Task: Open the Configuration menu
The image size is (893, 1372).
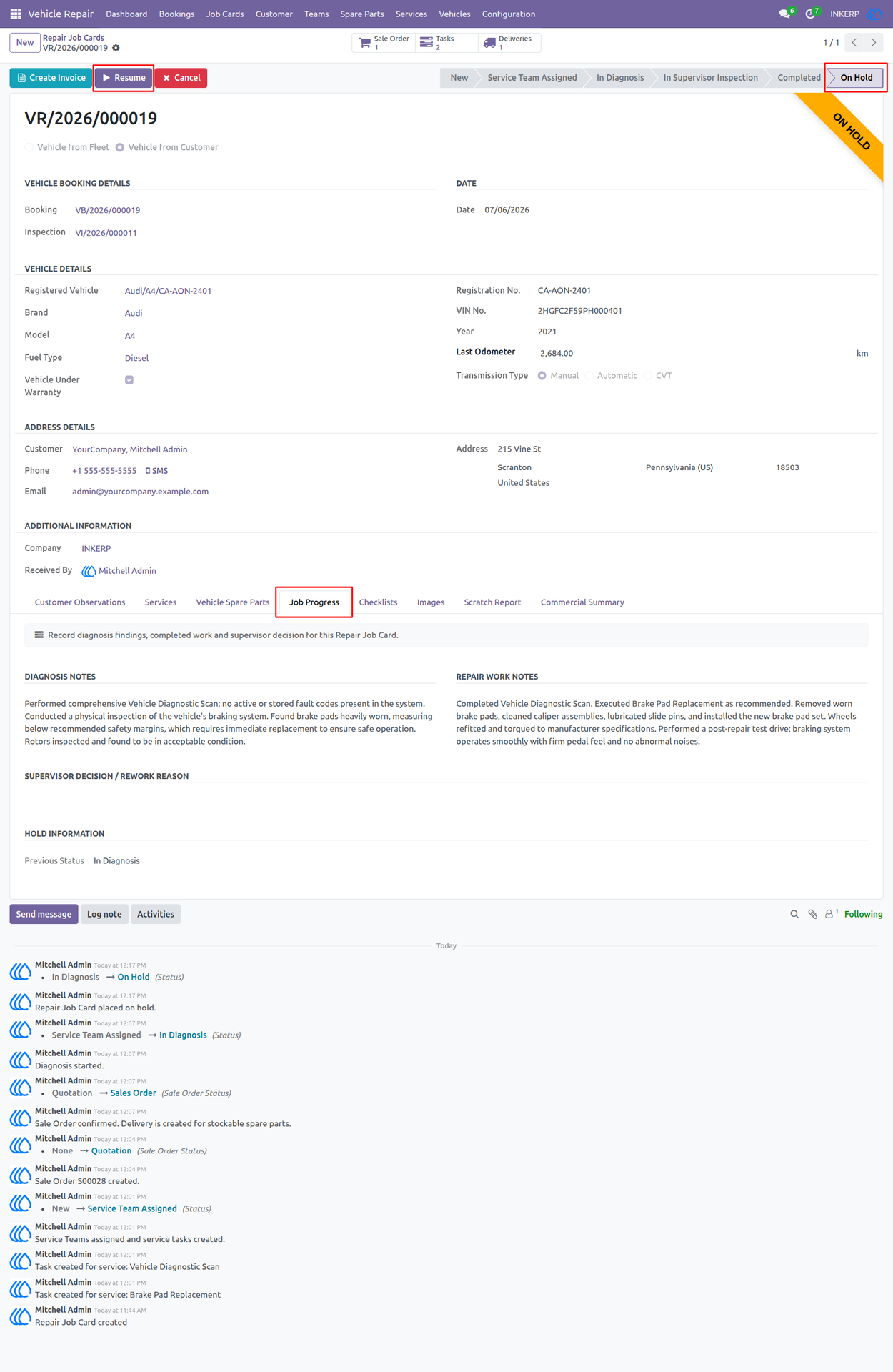Action: [x=509, y=14]
